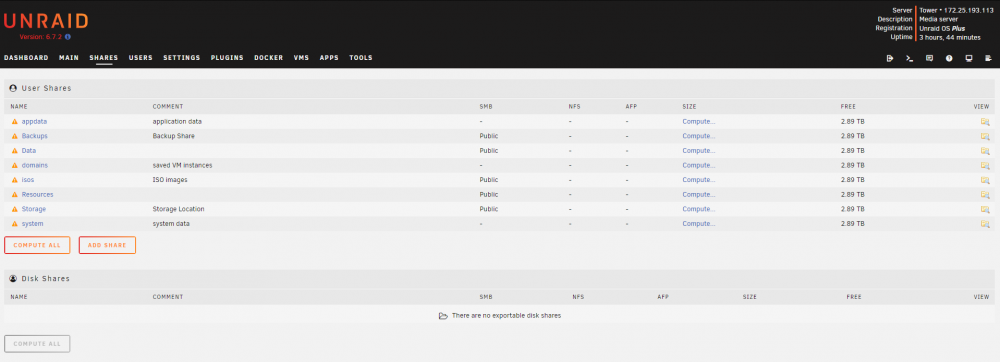Screen dimensions: 1000x362
Task: Open the isos share link
Action: click(28, 180)
